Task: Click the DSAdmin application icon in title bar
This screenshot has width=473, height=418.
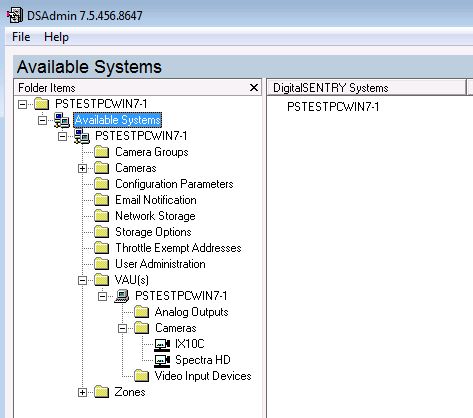Action: (x=15, y=15)
